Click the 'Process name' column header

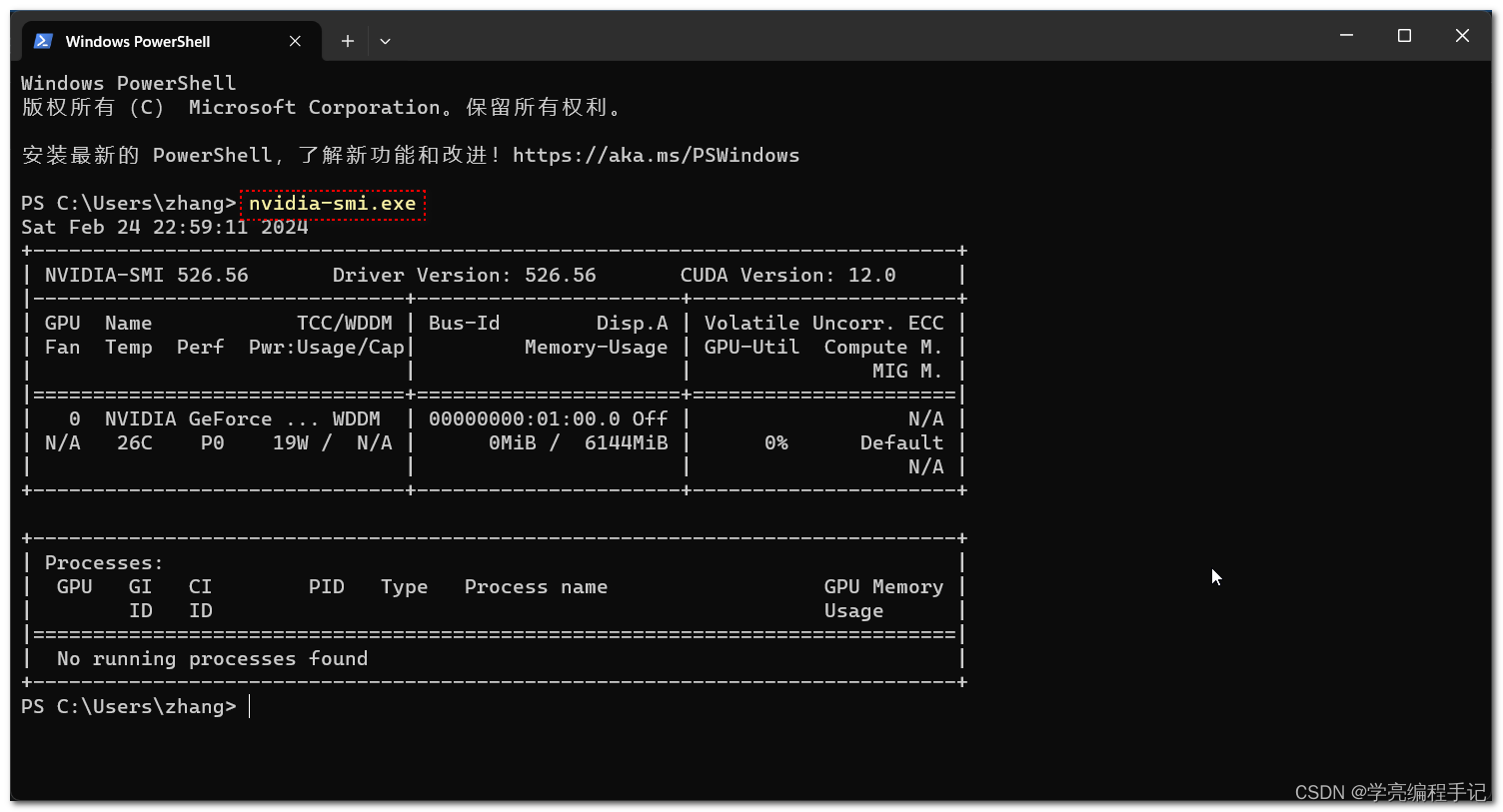pos(537,586)
